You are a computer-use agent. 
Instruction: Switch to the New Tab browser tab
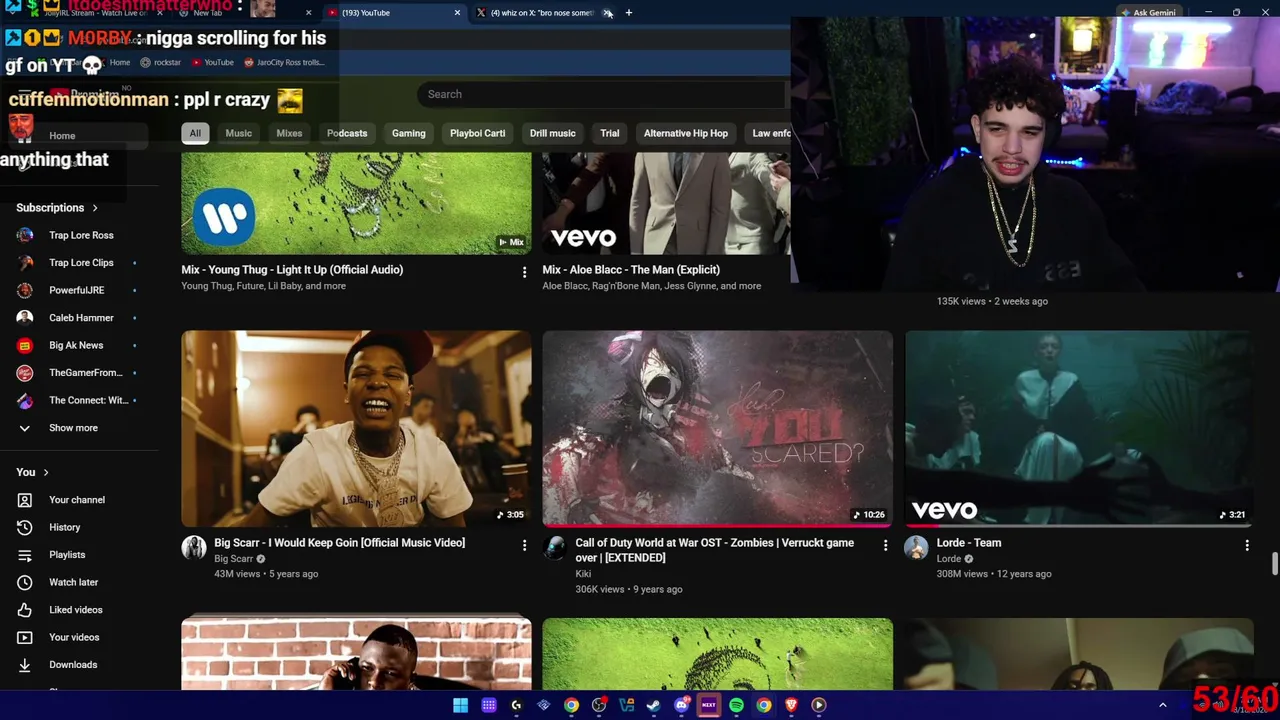coord(244,13)
